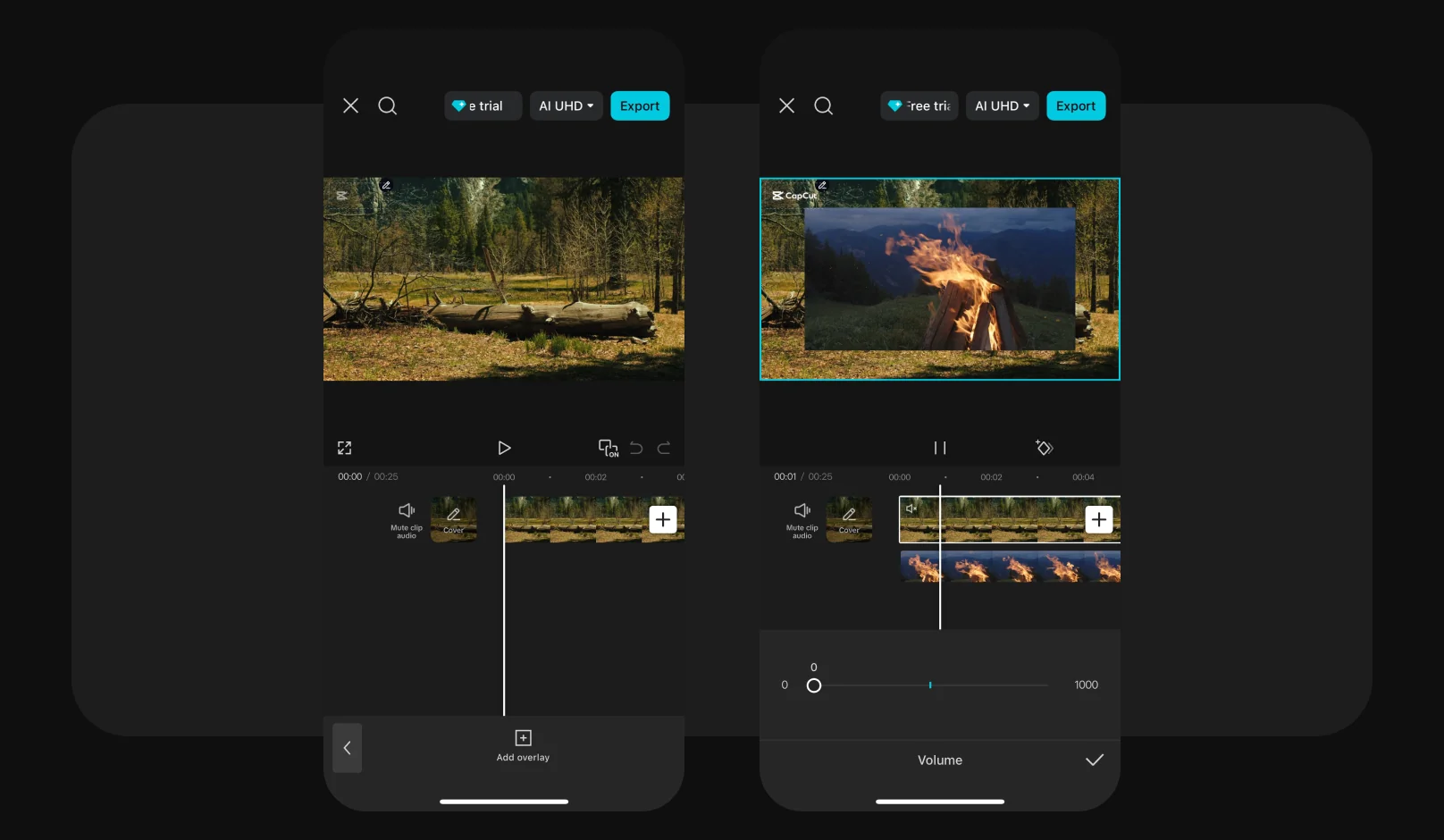Tap Export on the right phone

click(x=1076, y=105)
